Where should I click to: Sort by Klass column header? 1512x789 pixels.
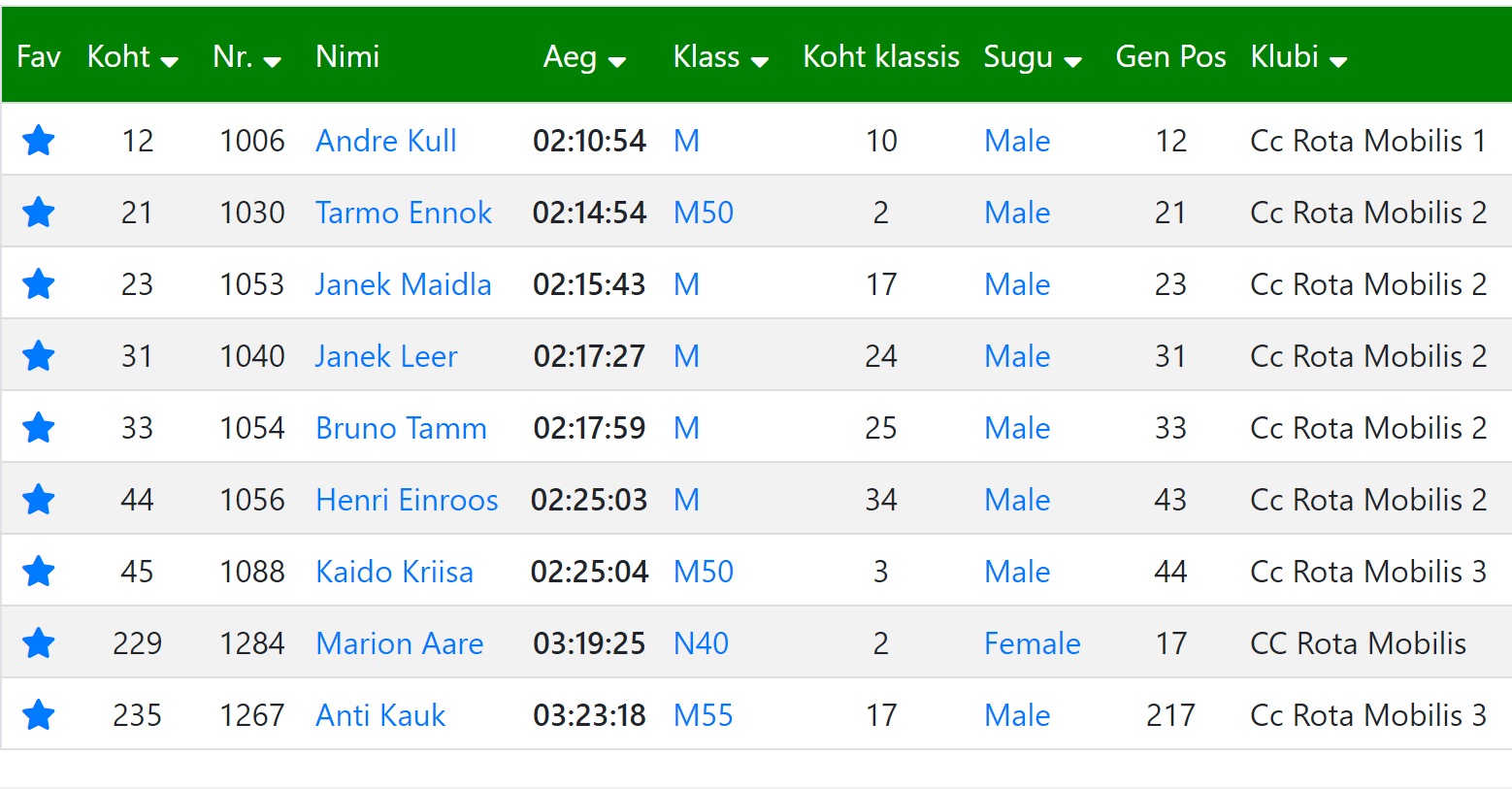coord(721,57)
